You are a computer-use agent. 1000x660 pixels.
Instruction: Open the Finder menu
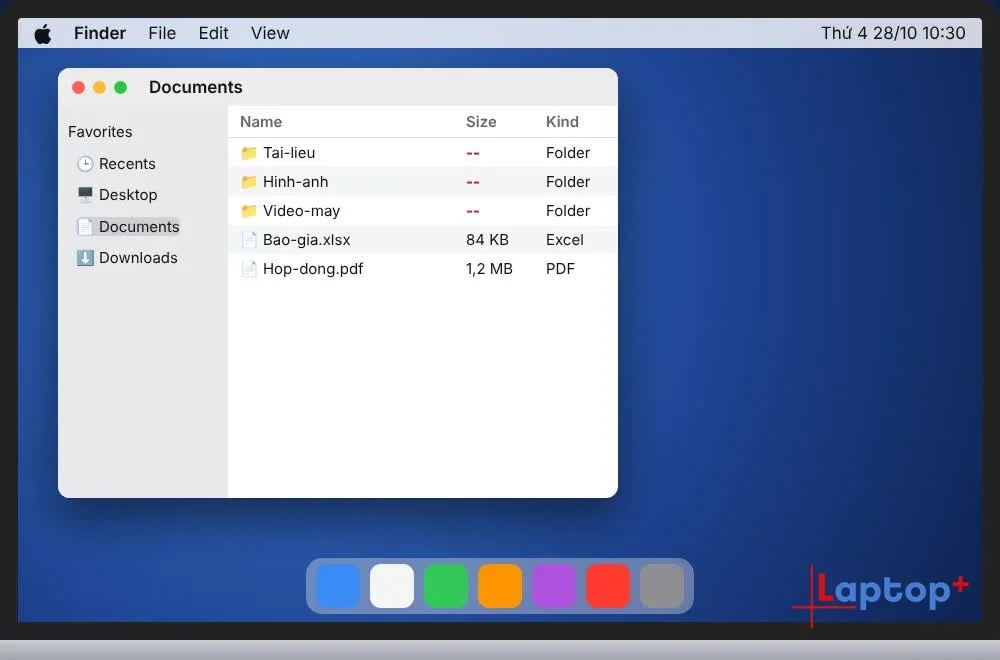(x=99, y=33)
